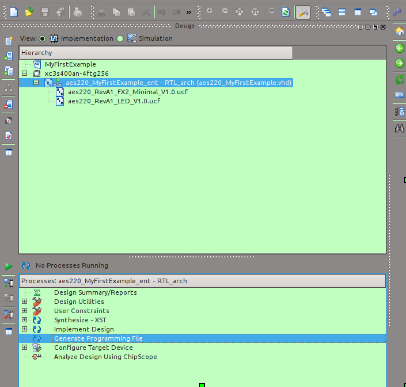Image resolution: width=406 pixels, height=387 pixels.
Task: Click the Tile Horizontally windows icon
Action: [342, 12]
